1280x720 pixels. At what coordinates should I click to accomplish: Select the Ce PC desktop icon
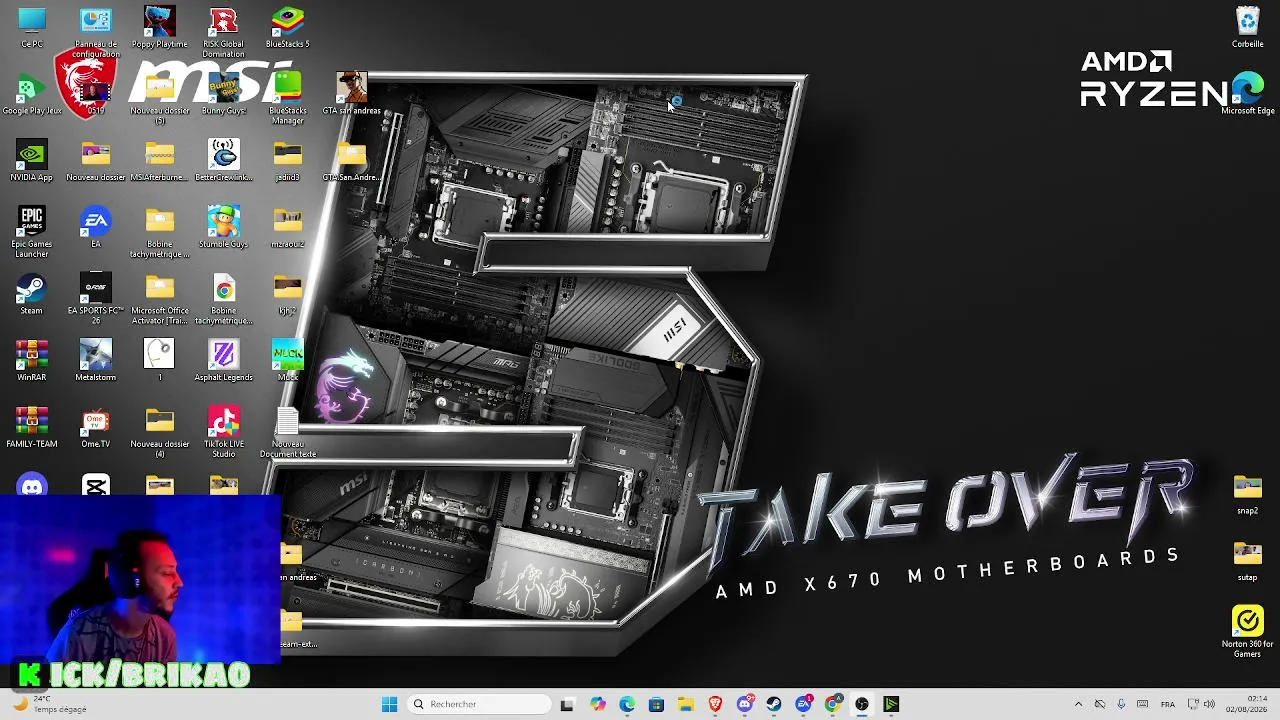point(32,27)
